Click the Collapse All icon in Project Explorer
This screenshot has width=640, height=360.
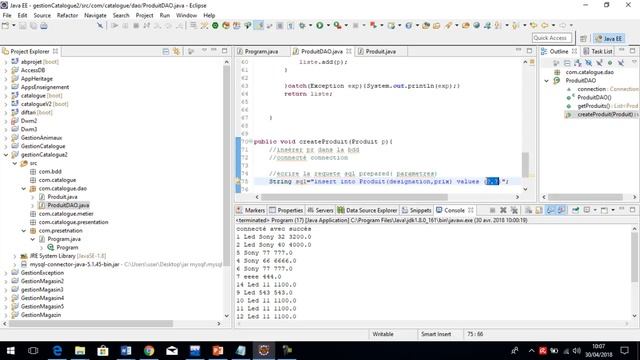[x=166, y=51]
